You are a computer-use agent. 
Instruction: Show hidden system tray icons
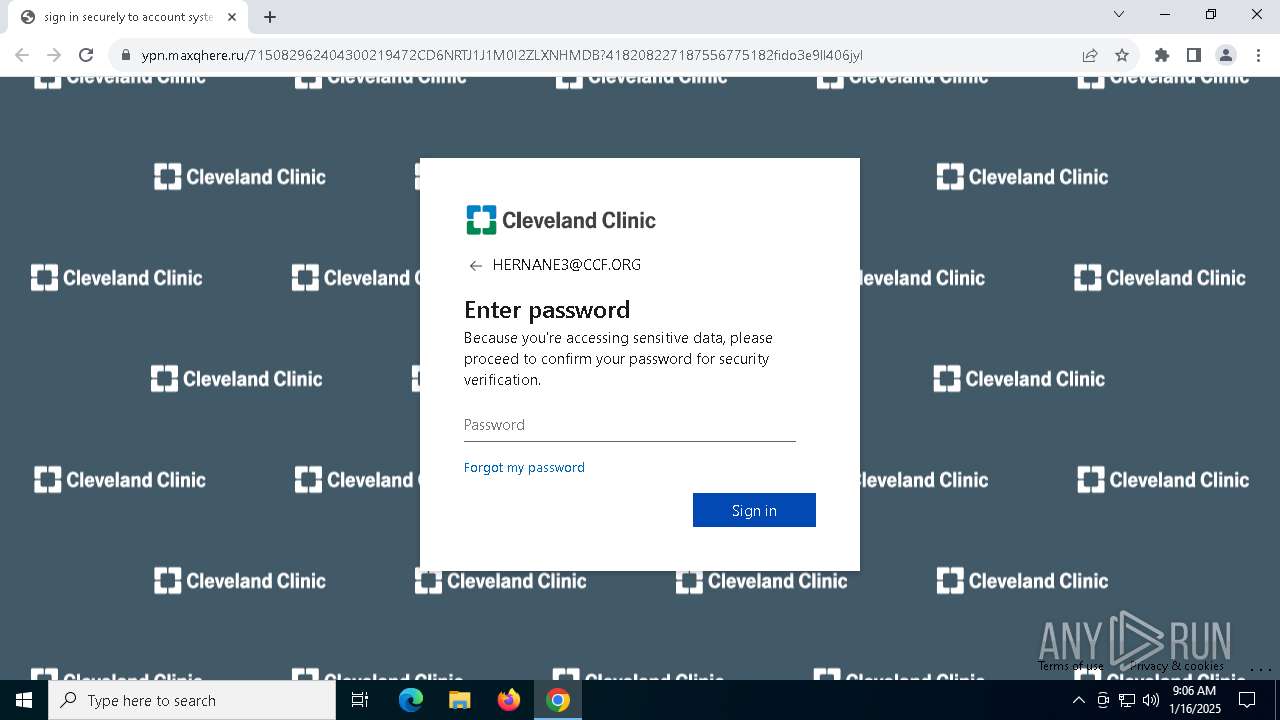click(1078, 700)
